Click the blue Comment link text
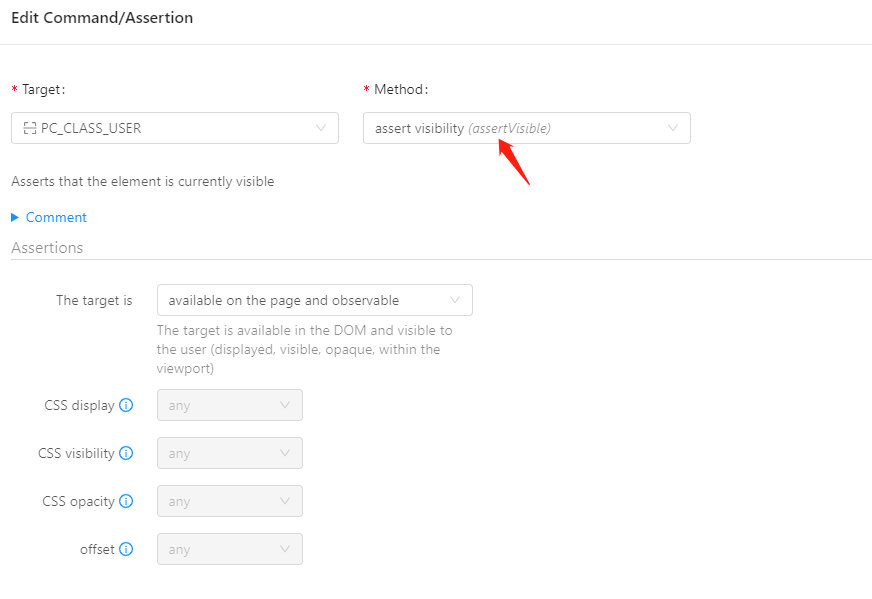 tap(56, 217)
